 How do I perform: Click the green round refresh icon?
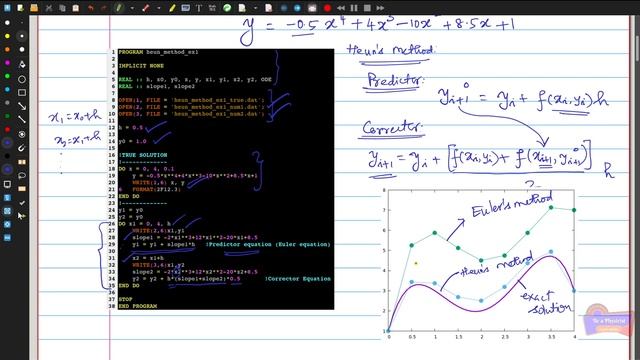point(227,8)
